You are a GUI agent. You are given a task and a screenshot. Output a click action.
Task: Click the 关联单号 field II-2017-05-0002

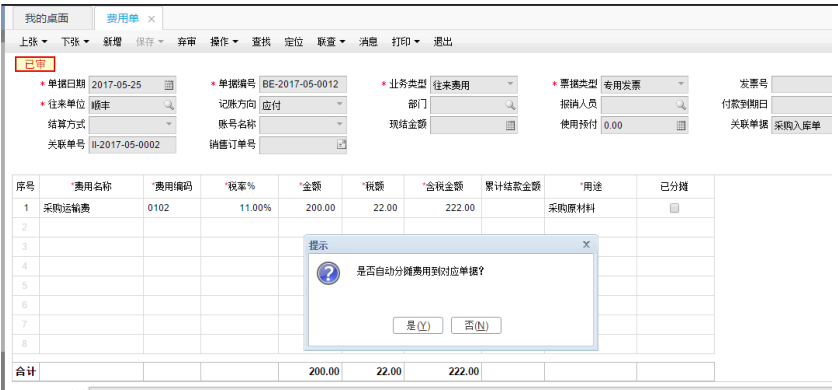[x=133, y=144]
